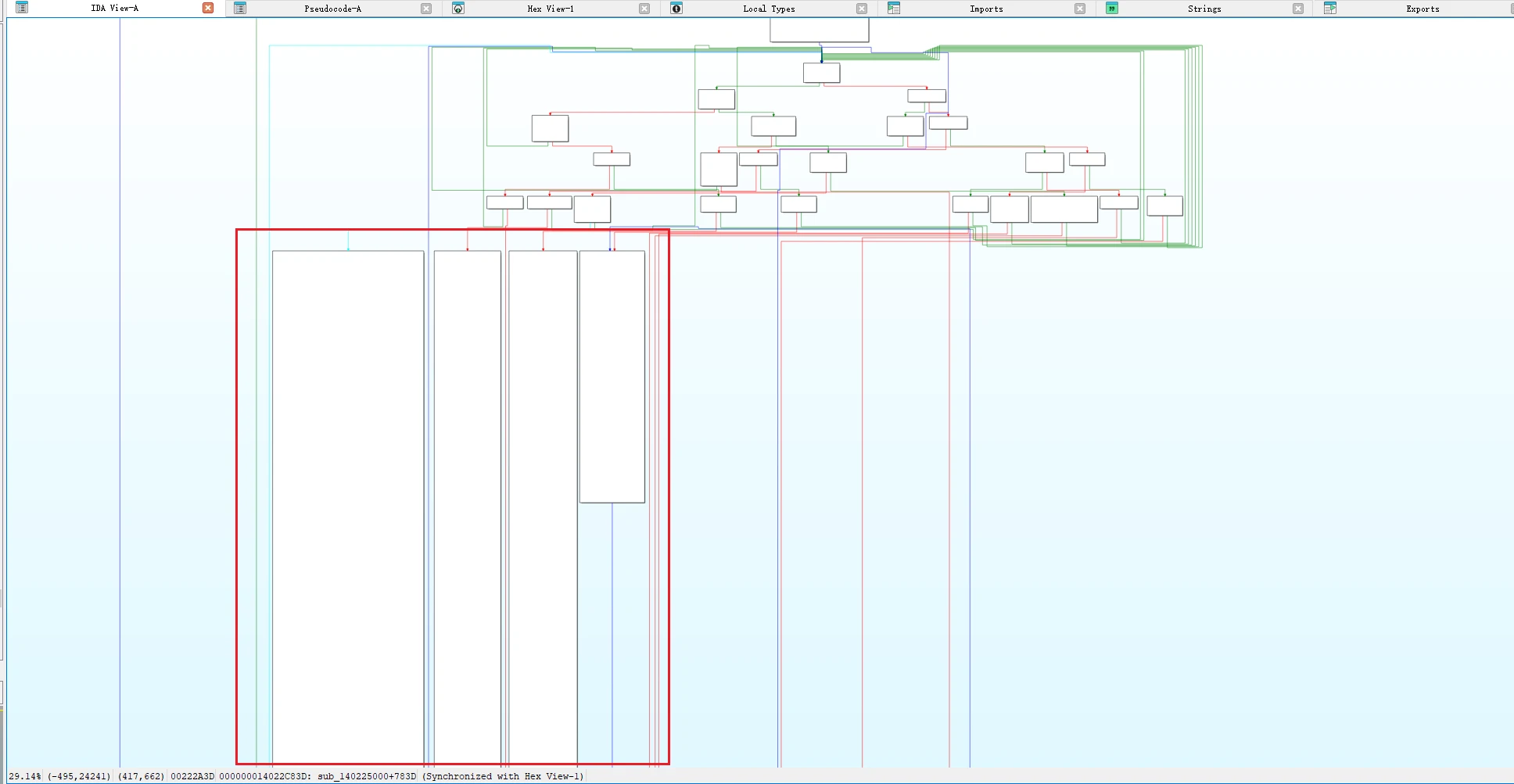The image size is (1514, 784).
Task: Click the Exports tab icon
Action: point(1330,9)
